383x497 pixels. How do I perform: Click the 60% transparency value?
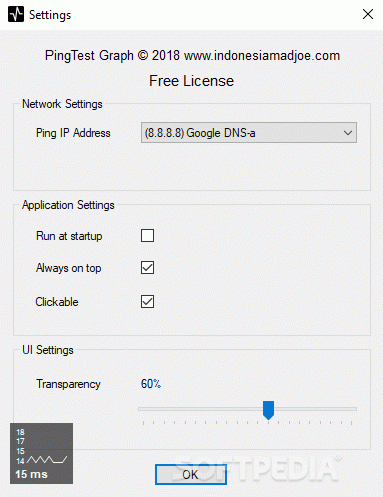[151, 384]
